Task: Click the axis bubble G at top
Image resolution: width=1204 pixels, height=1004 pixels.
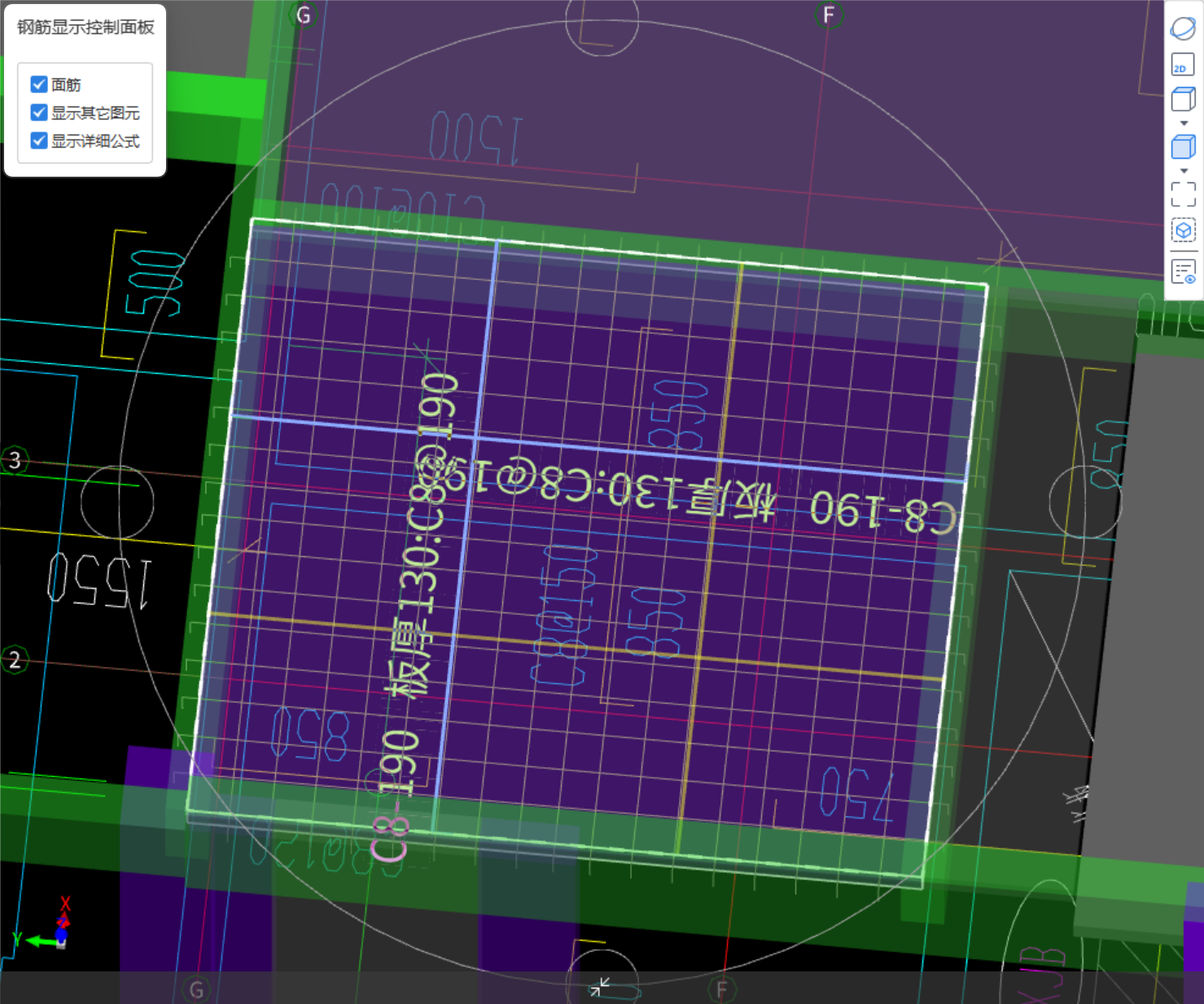Action: click(303, 15)
